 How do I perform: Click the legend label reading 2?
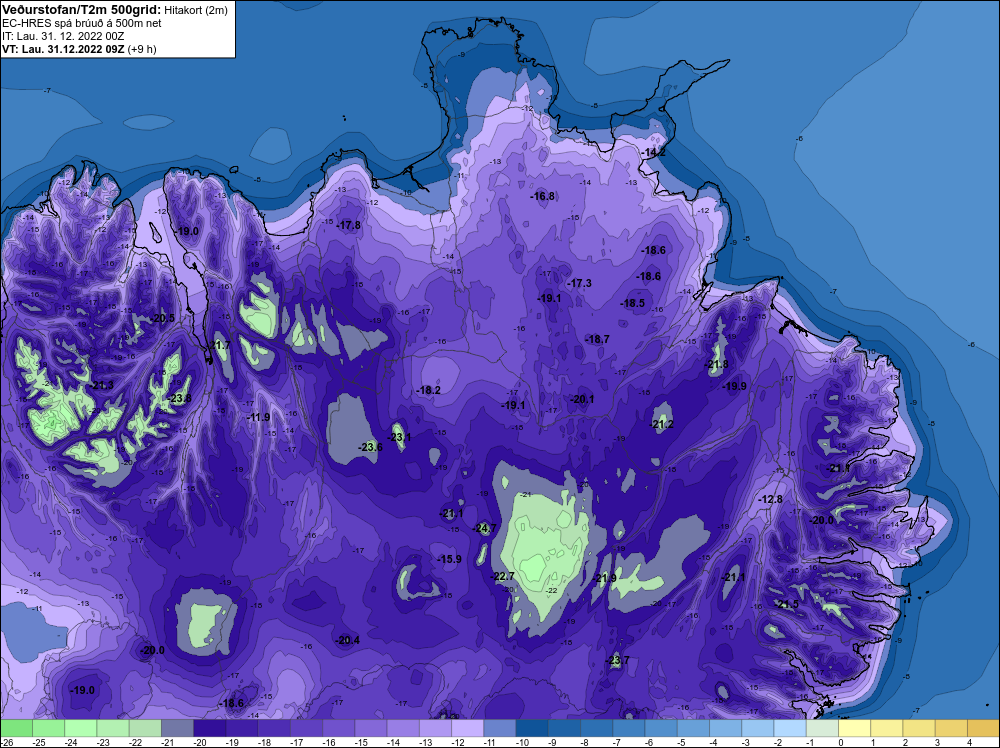(x=905, y=742)
